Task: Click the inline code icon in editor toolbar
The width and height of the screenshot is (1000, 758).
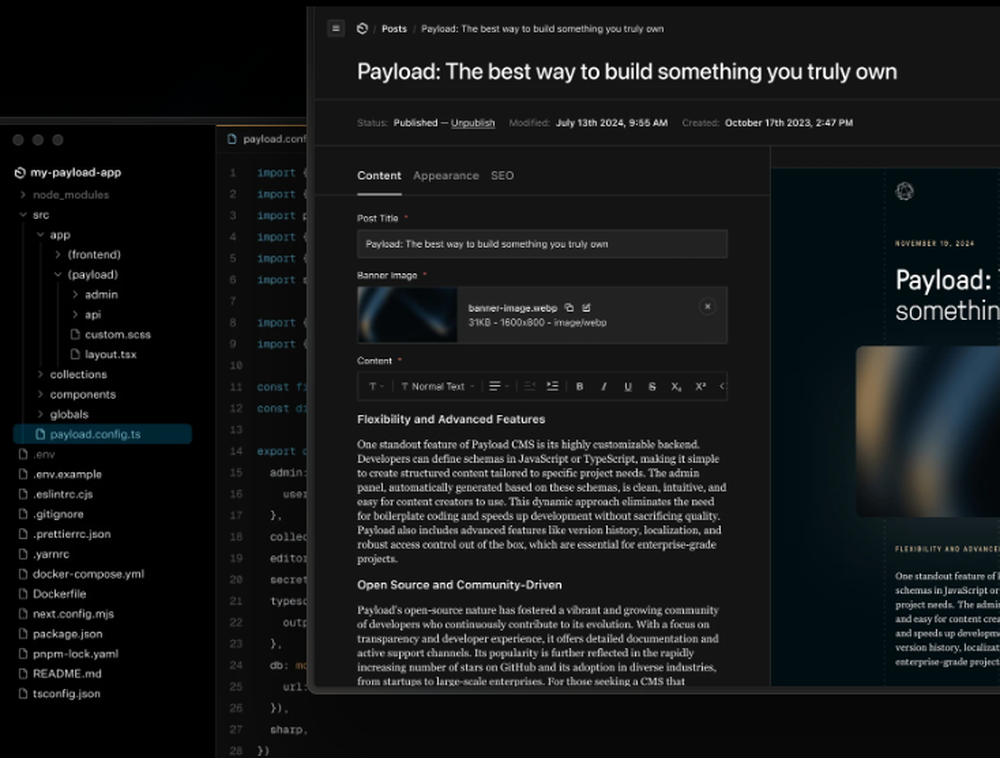Action: click(x=722, y=386)
